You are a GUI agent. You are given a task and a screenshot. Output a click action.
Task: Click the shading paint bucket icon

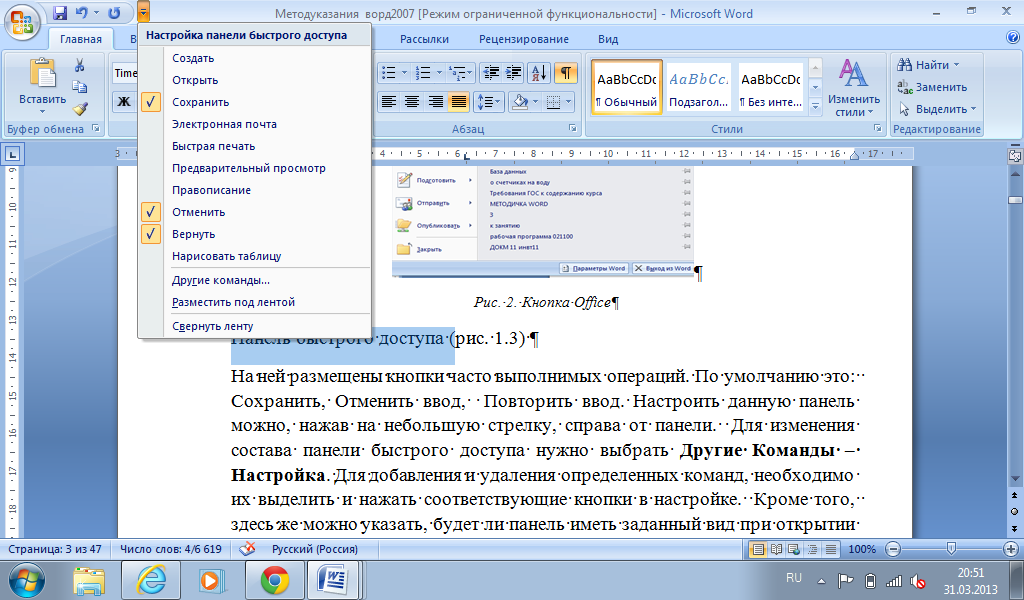[520, 102]
